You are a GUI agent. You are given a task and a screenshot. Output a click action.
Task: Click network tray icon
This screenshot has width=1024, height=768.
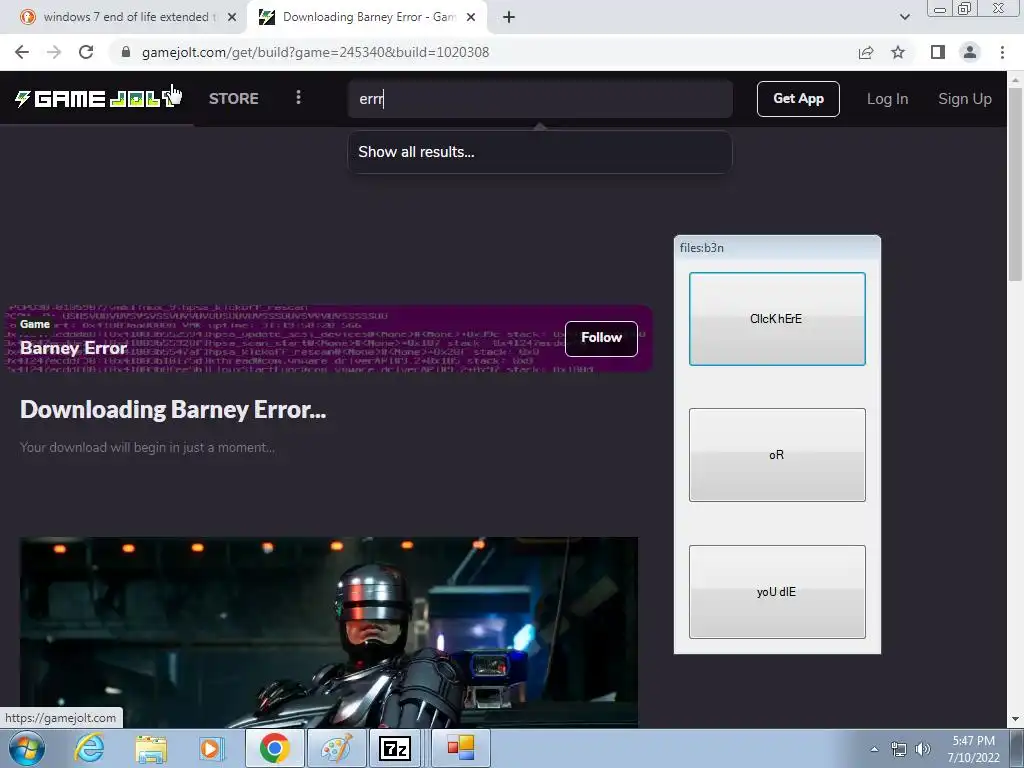click(899, 749)
